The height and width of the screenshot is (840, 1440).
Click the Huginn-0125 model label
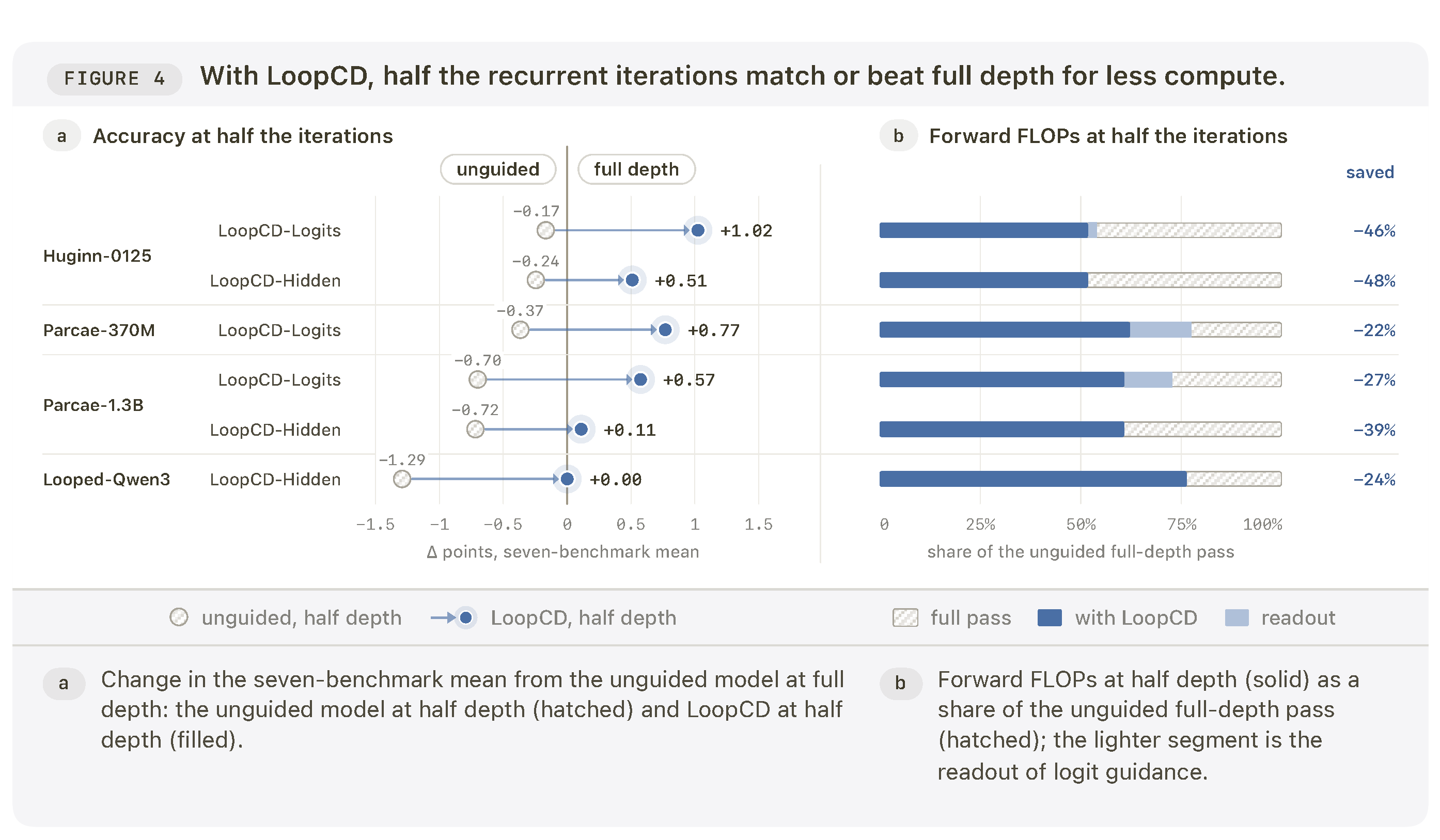(97, 255)
